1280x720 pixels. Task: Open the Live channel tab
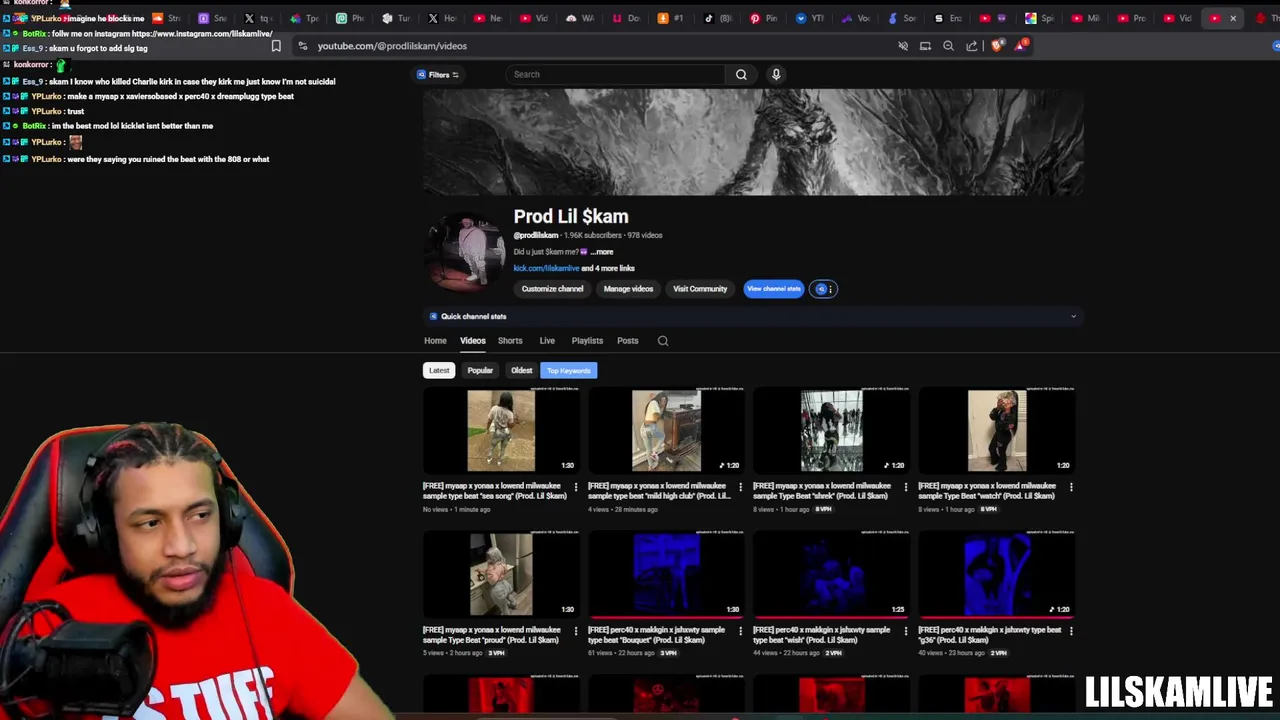547,341
